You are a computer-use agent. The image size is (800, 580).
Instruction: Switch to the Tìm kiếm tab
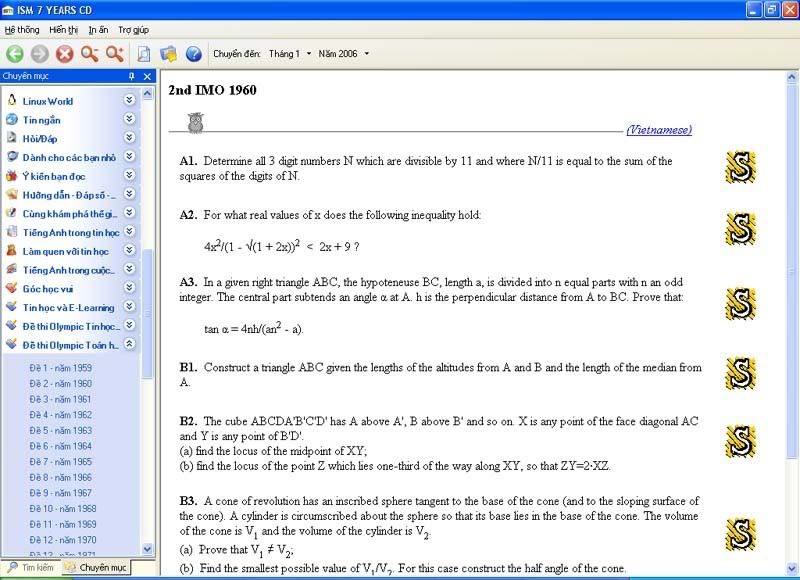(30, 567)
